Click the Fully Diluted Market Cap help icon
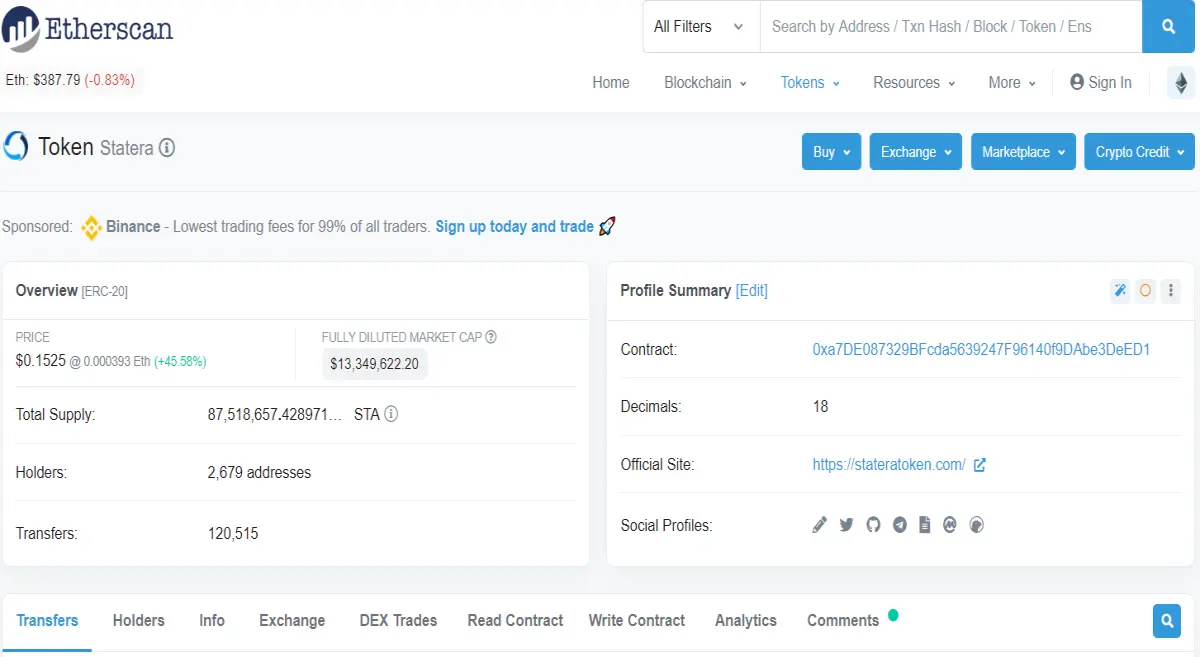 (491, 337)
